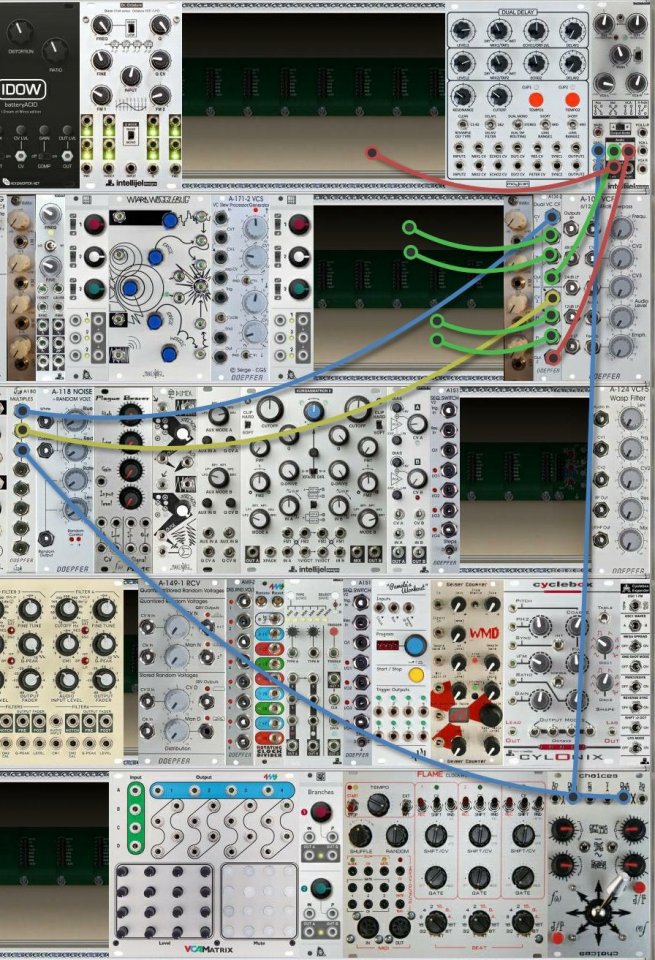Click the RANDOM knob on Flame Clockwork
The width and height of the screenshot is (655, 960).
click(396, 836)
